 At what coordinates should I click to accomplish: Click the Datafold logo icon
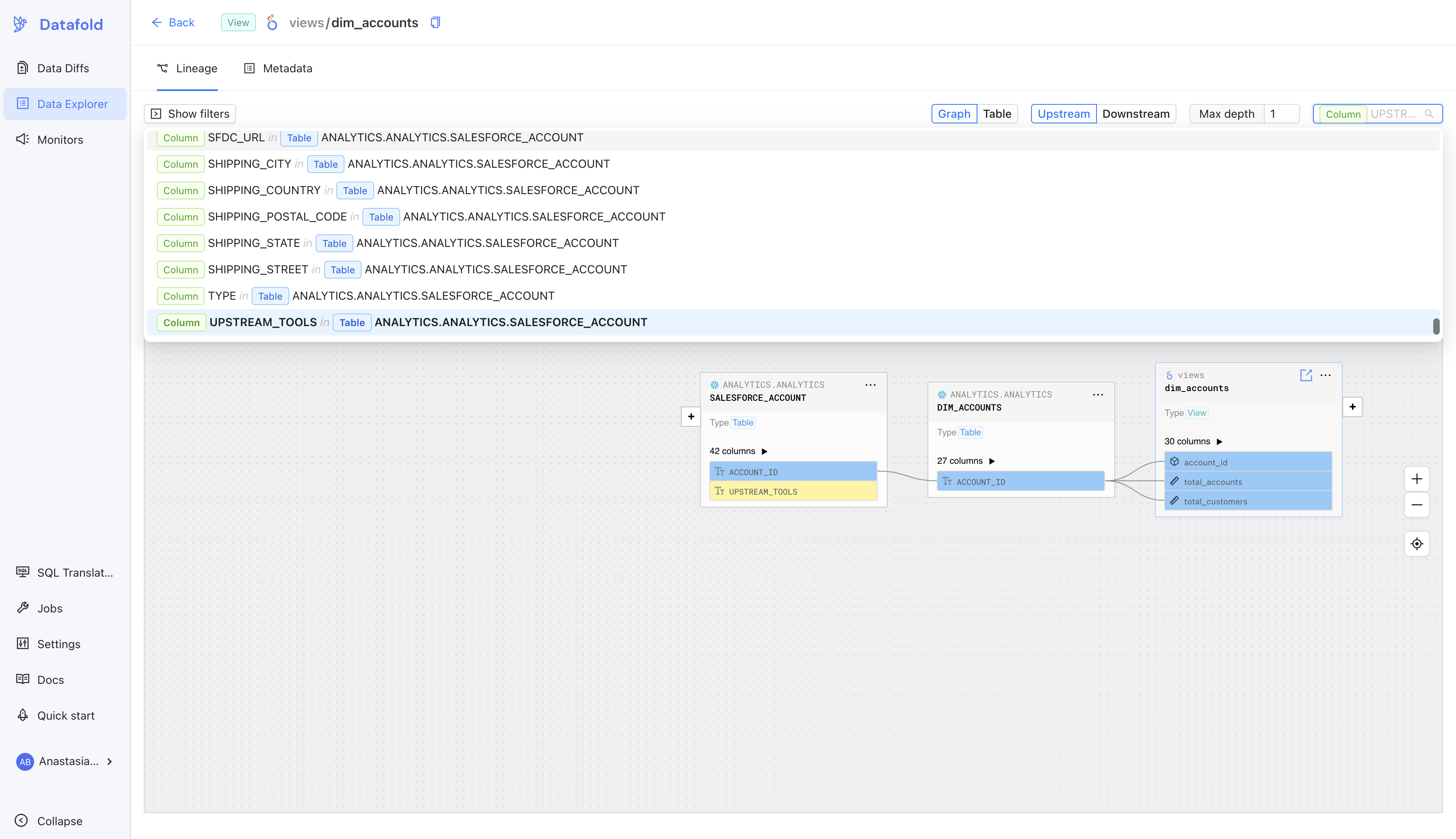(x=20, y=24)
